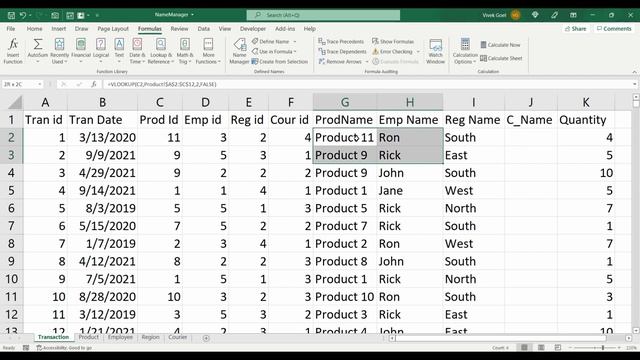The height and width of the screenshot is (360, 640).
Task: Add a new sheet with the plus button
Action: [x=206, y=338]
